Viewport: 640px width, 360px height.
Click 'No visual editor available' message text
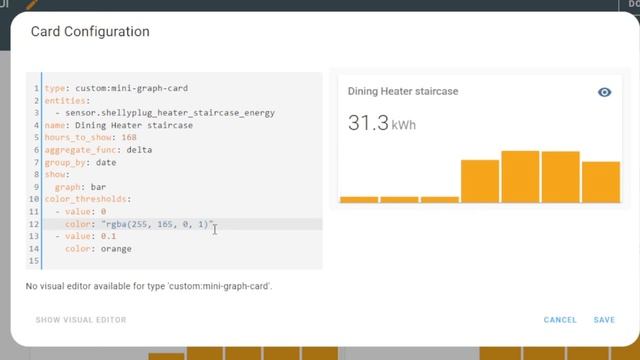[x=149, y=286]
